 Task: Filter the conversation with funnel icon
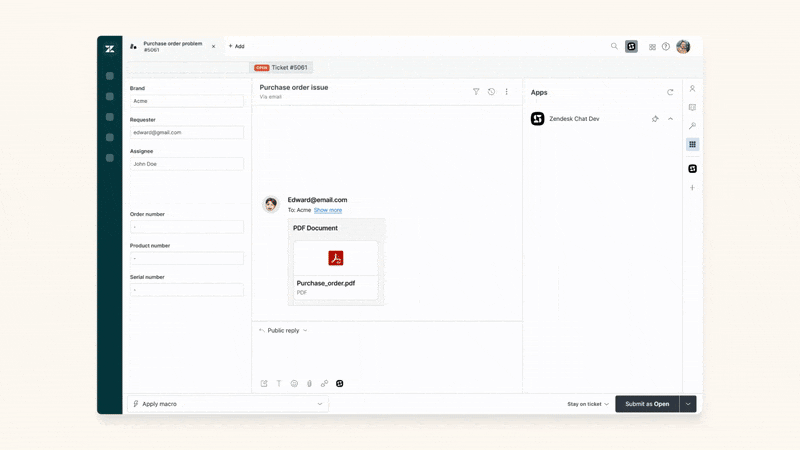pos(476,92)
